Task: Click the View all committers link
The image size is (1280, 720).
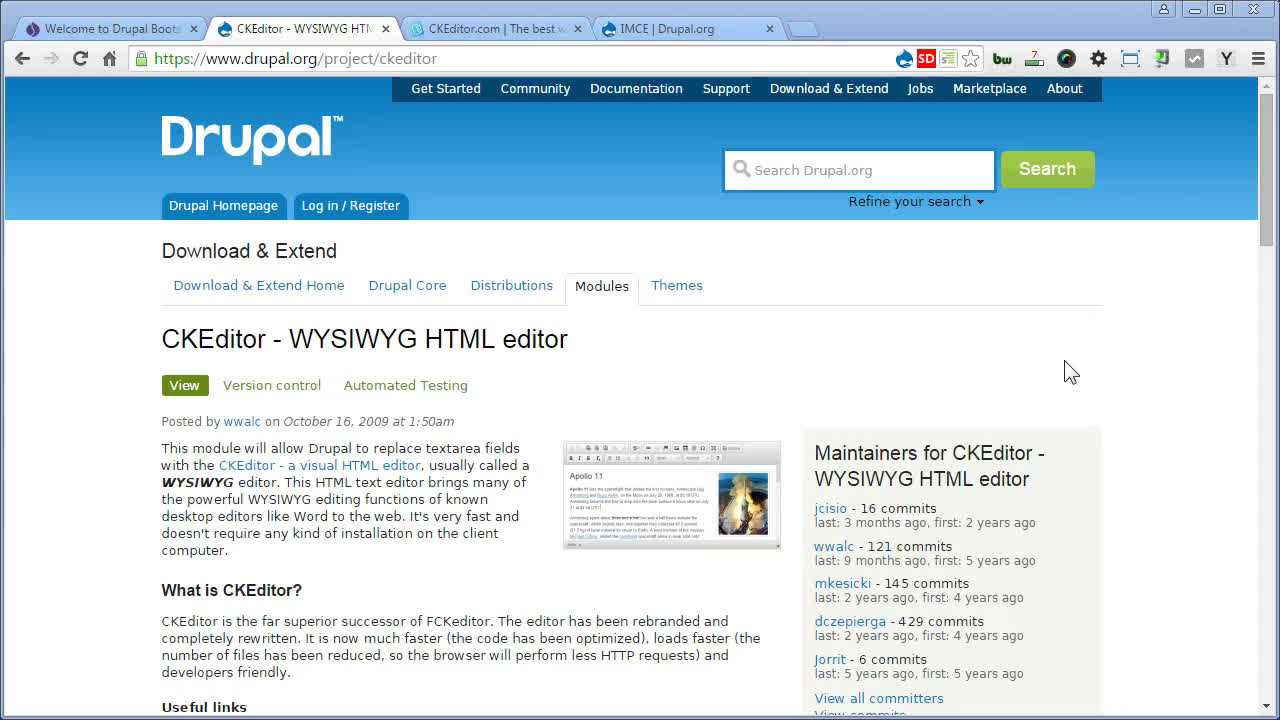Action: click(x=879, y=699)
